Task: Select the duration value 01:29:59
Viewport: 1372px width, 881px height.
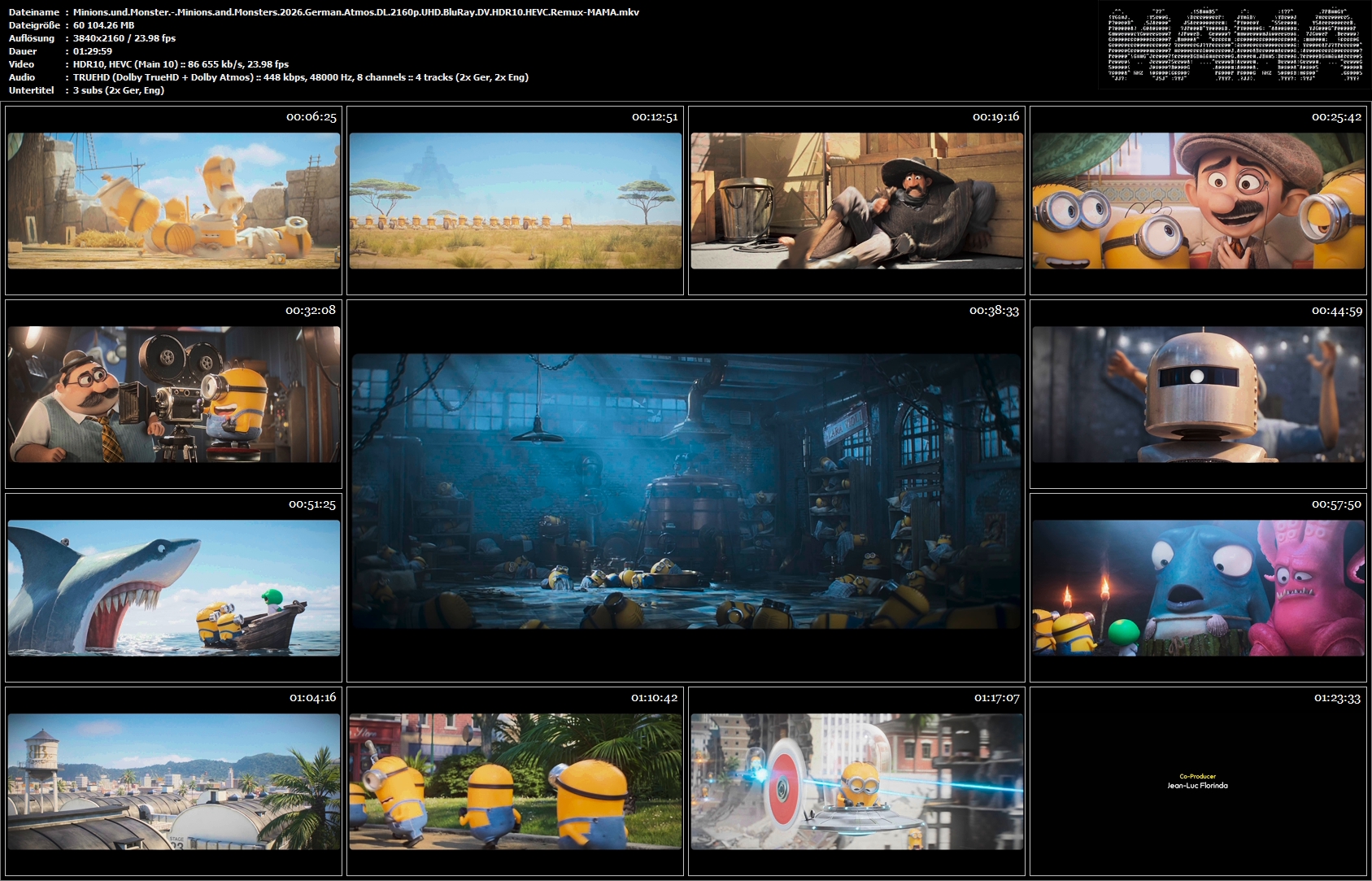Action: tap(93, 51)
